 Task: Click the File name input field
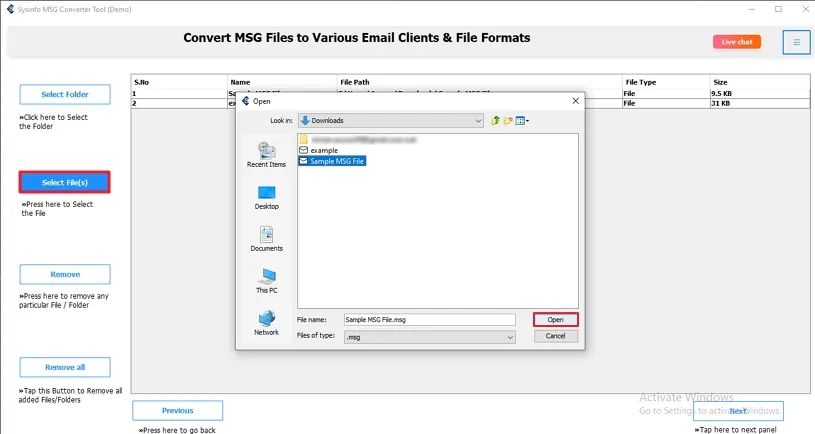click(430, 320)
